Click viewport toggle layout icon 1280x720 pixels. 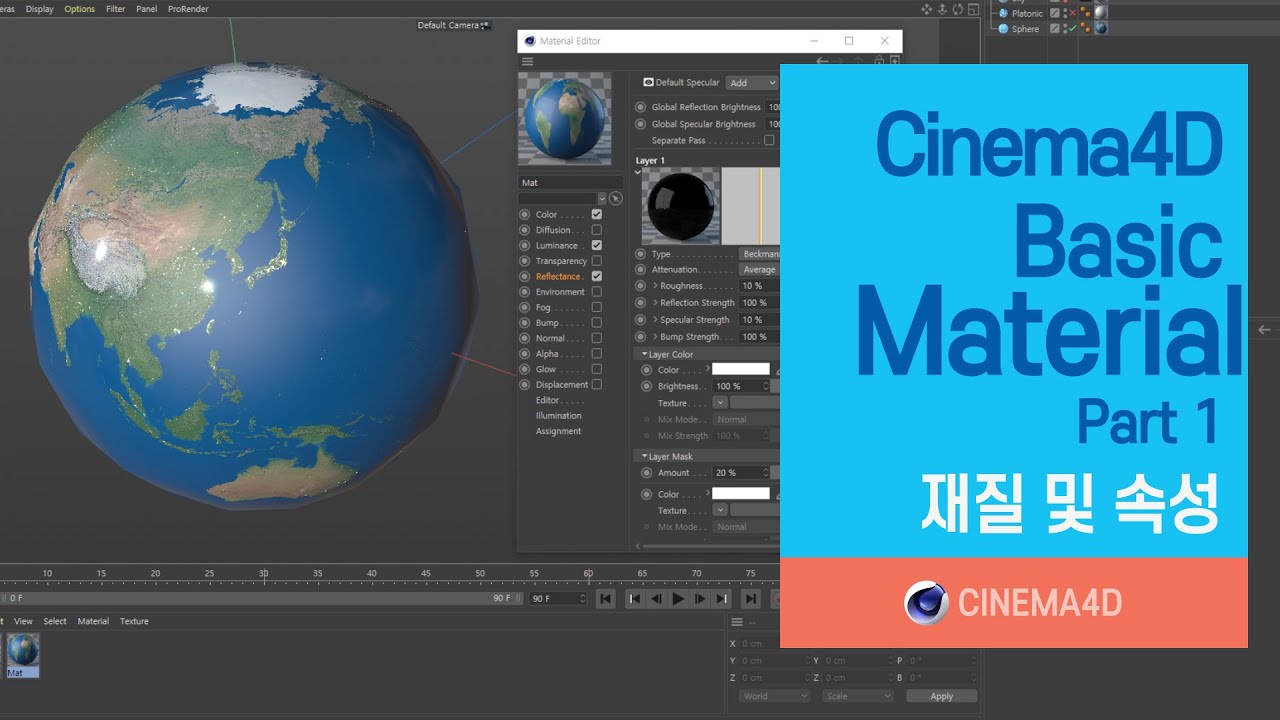tap(972, 9)
